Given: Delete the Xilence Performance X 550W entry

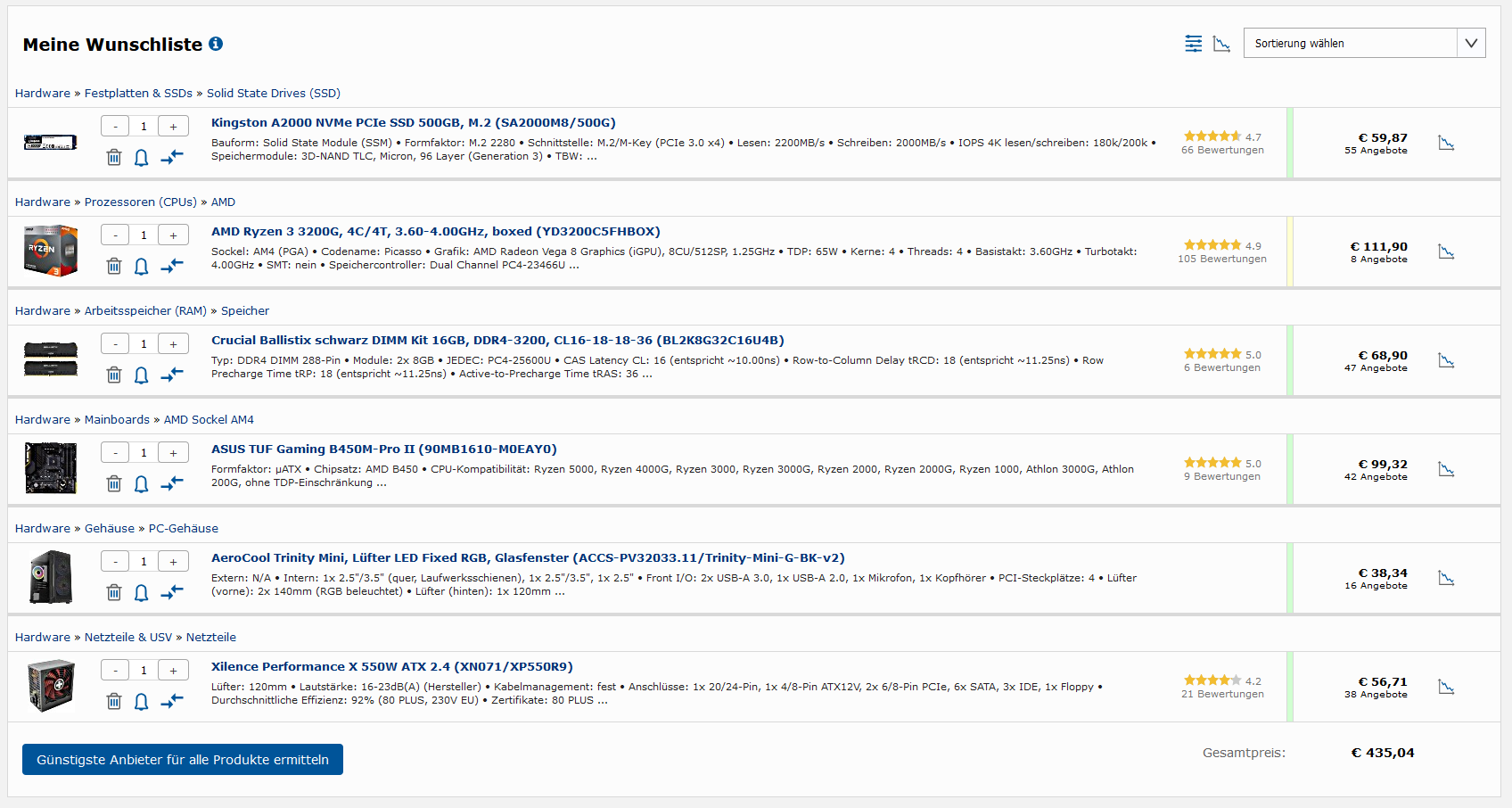Looking at the screenshot, I should [114, 701].
